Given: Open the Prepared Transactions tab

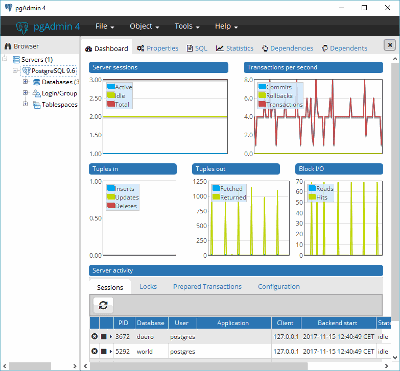Looking at the screenshot, I should point(207,286).
